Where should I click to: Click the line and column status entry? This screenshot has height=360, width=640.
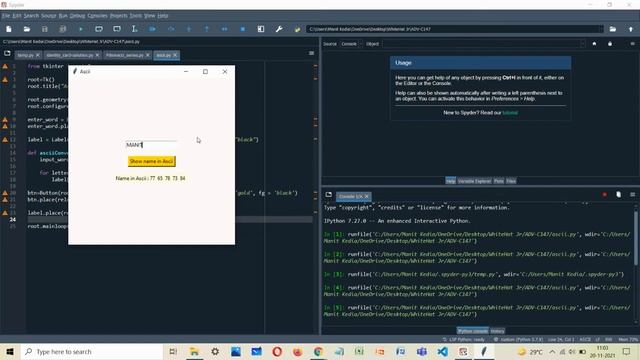click(561, 340)
